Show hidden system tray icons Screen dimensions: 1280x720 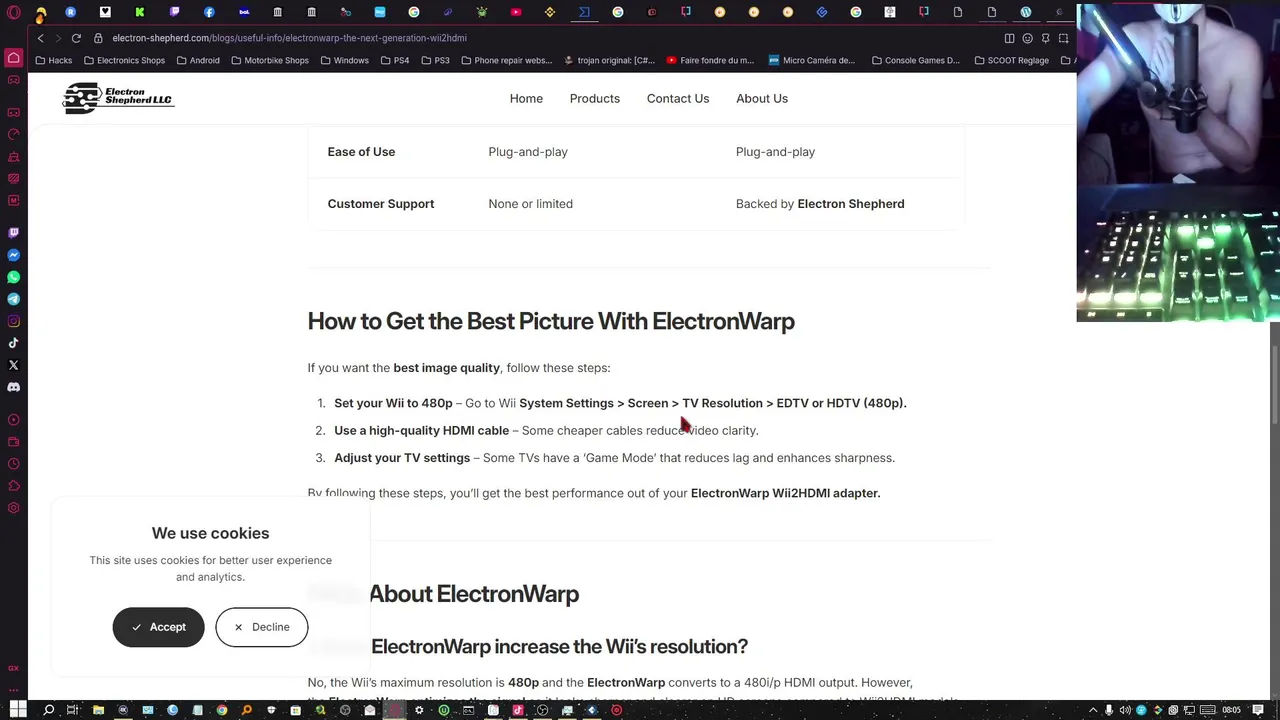point(1094,710)
